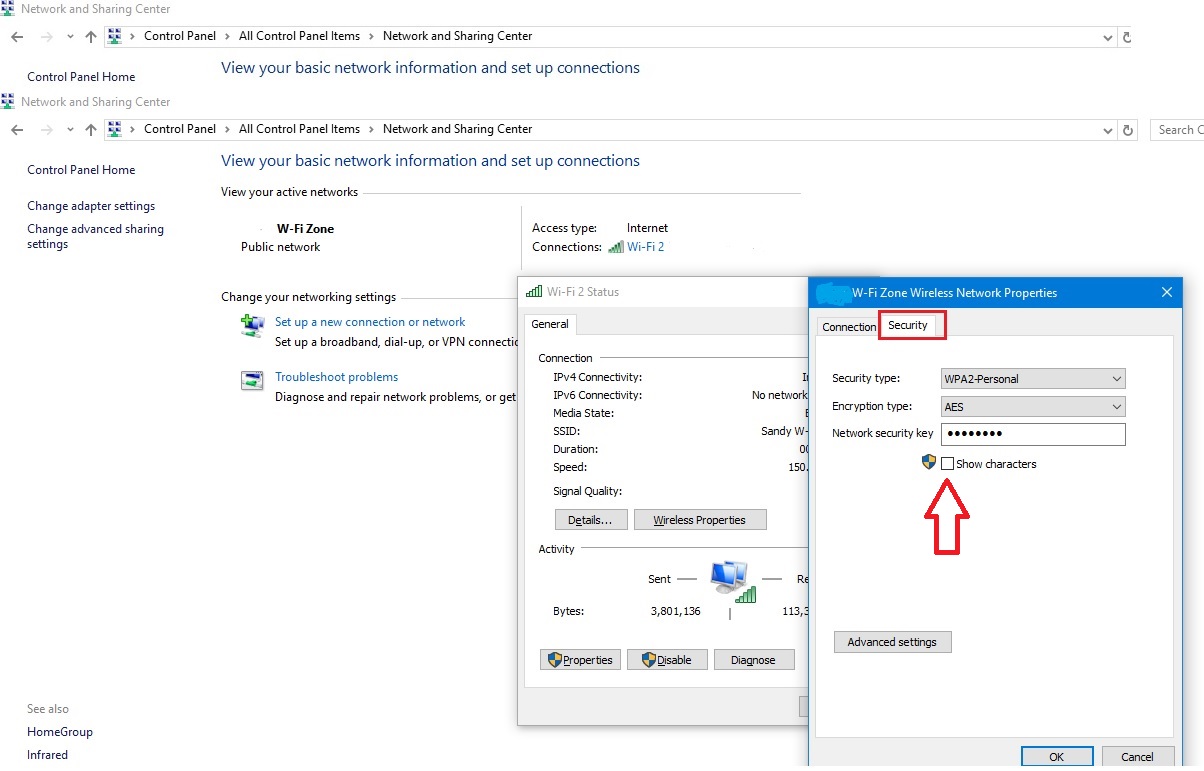This screenshot has height=771, width=1204.
Task: Click the Troubleshoot problems icon
Action: click(x=251, y=380)
